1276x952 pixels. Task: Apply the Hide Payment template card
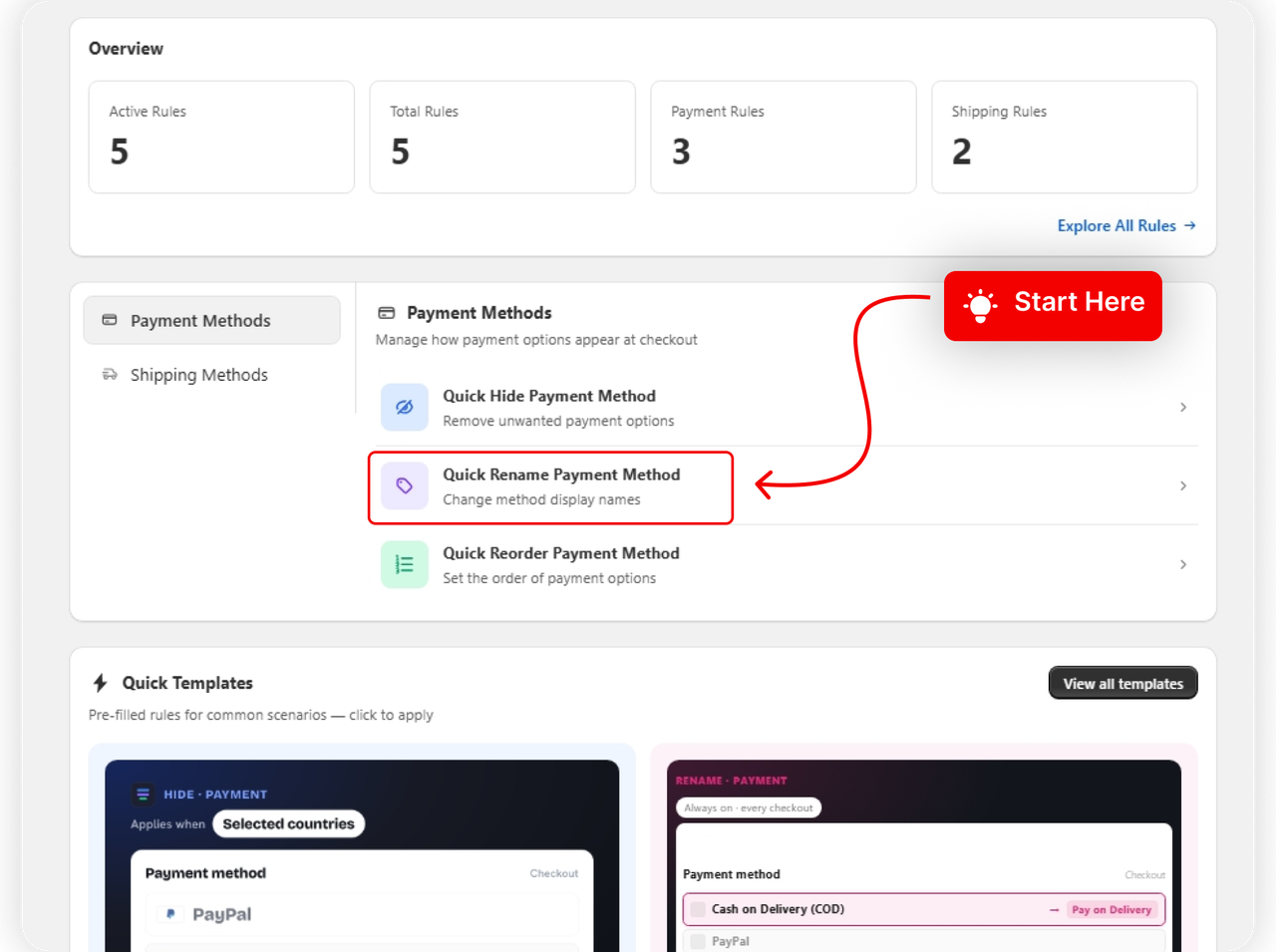click(362, 847)
